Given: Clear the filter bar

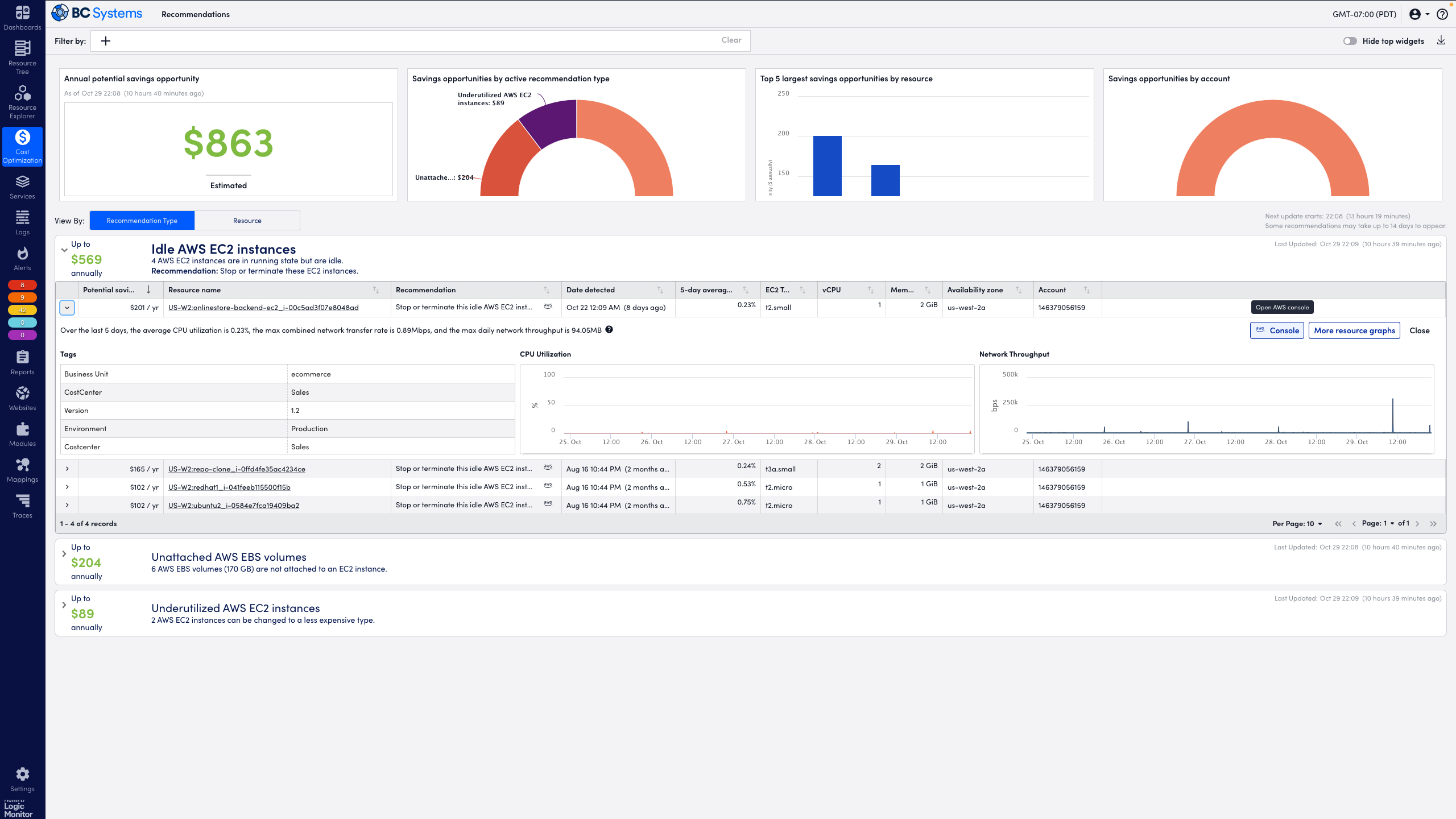Looking at the screenshot, I should pos(731,40).
